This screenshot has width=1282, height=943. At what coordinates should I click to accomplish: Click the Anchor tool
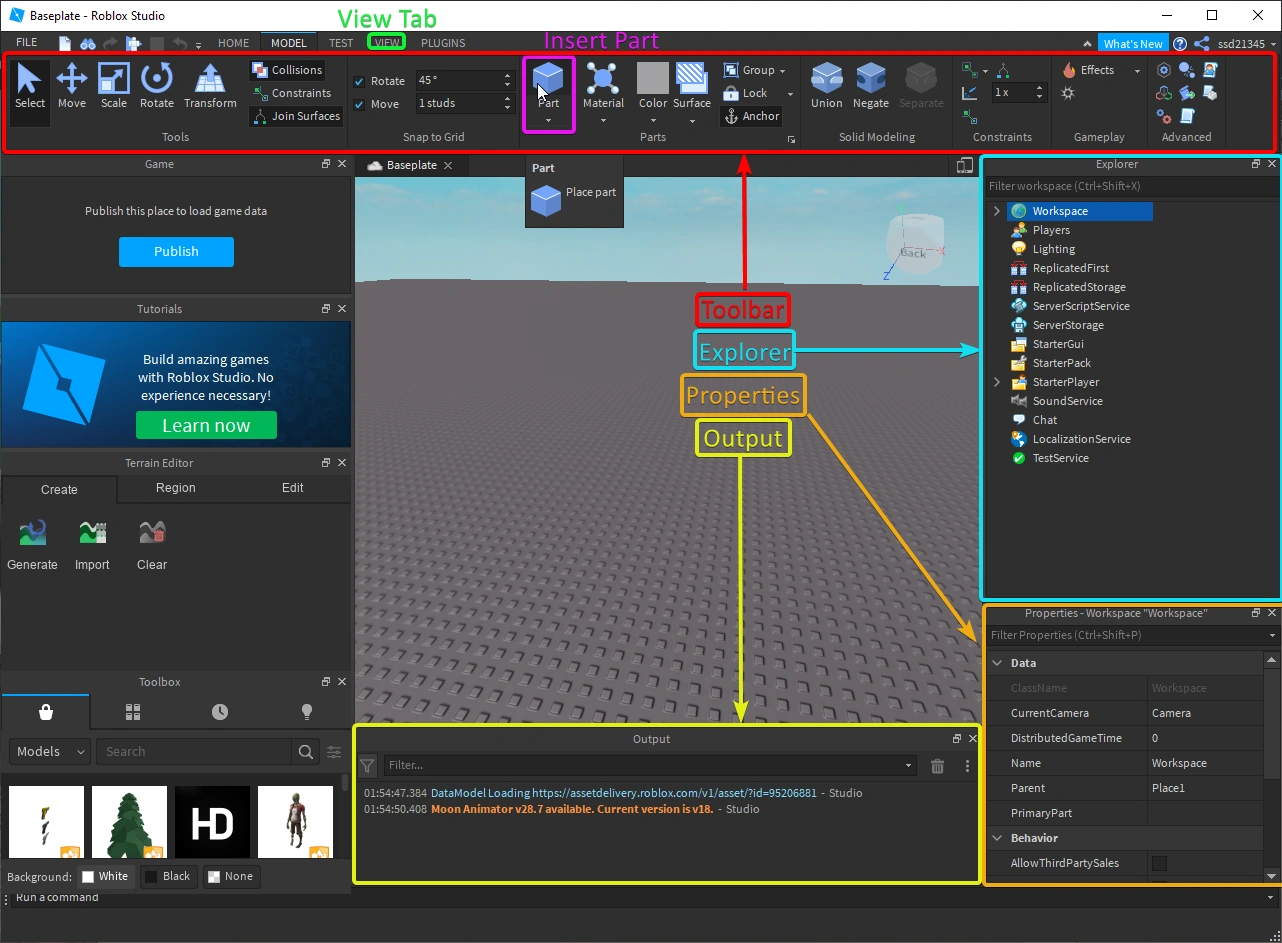[x=751, y=116]
